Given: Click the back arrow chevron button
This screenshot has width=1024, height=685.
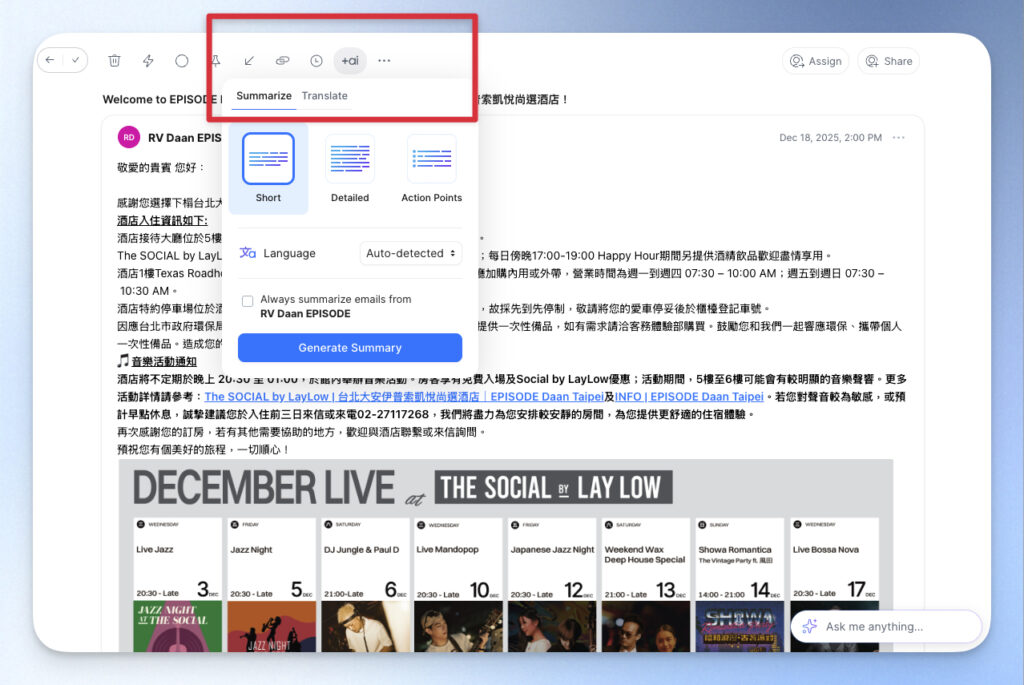Looking at the screenshot, I should click(51, 60).
